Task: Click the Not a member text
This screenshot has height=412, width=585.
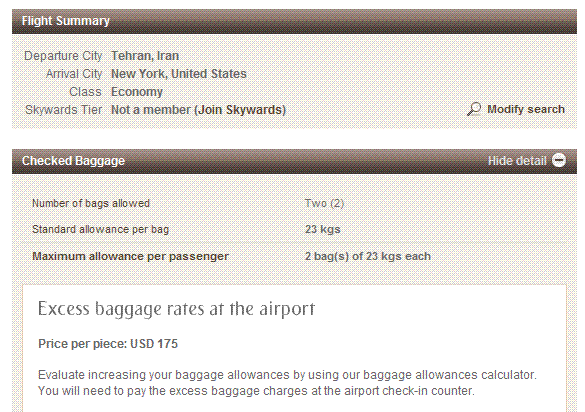Action: tap(151, 110)
